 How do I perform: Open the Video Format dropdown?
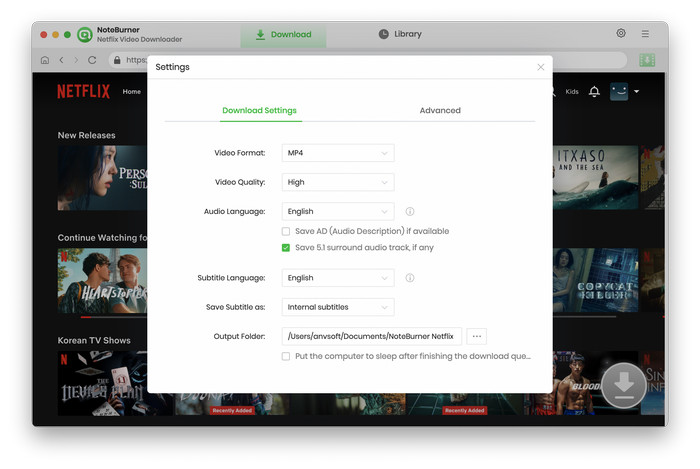pyautogui.click(x=338, y=153)
